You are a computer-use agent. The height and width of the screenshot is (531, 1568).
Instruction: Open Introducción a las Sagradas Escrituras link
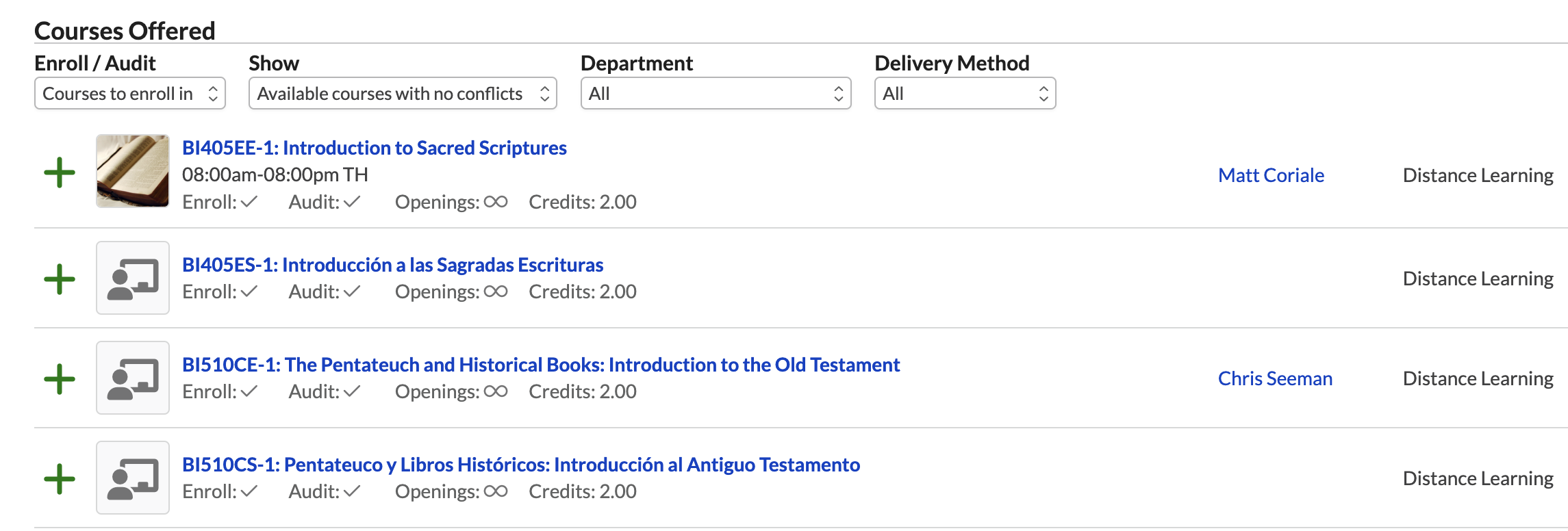click(392, 265)
